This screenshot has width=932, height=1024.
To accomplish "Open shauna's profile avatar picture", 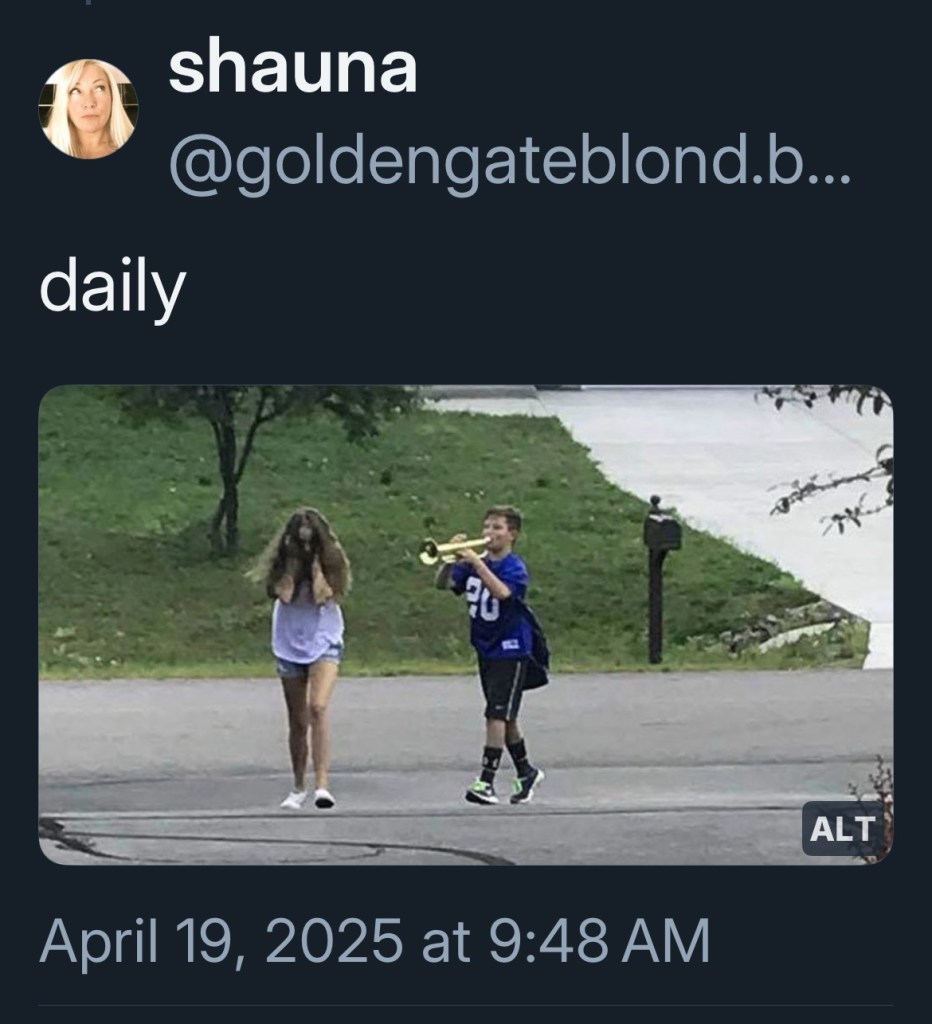I will tap(88, 108).
